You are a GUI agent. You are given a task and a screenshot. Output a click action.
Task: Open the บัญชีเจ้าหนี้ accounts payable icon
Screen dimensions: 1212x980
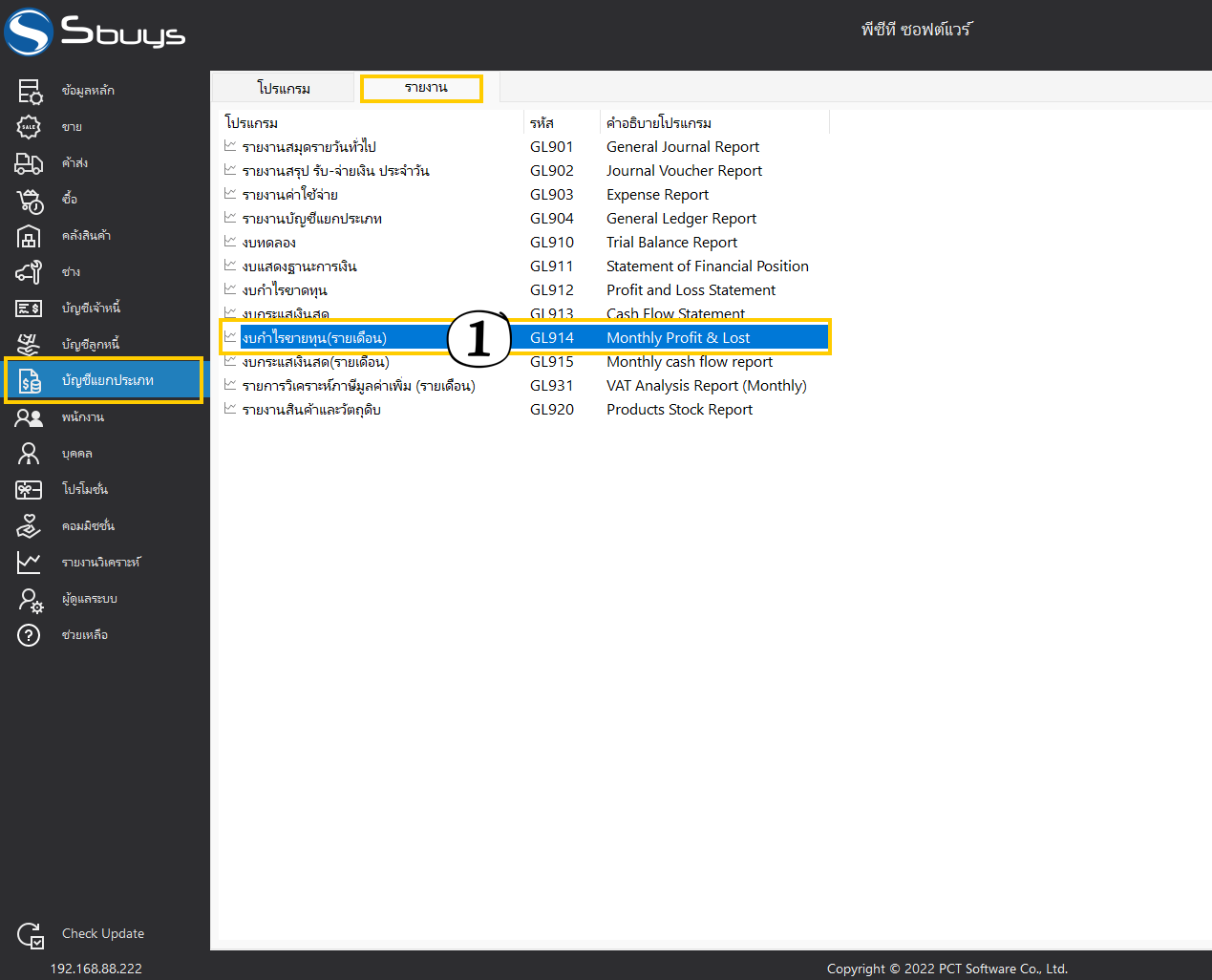30,309
